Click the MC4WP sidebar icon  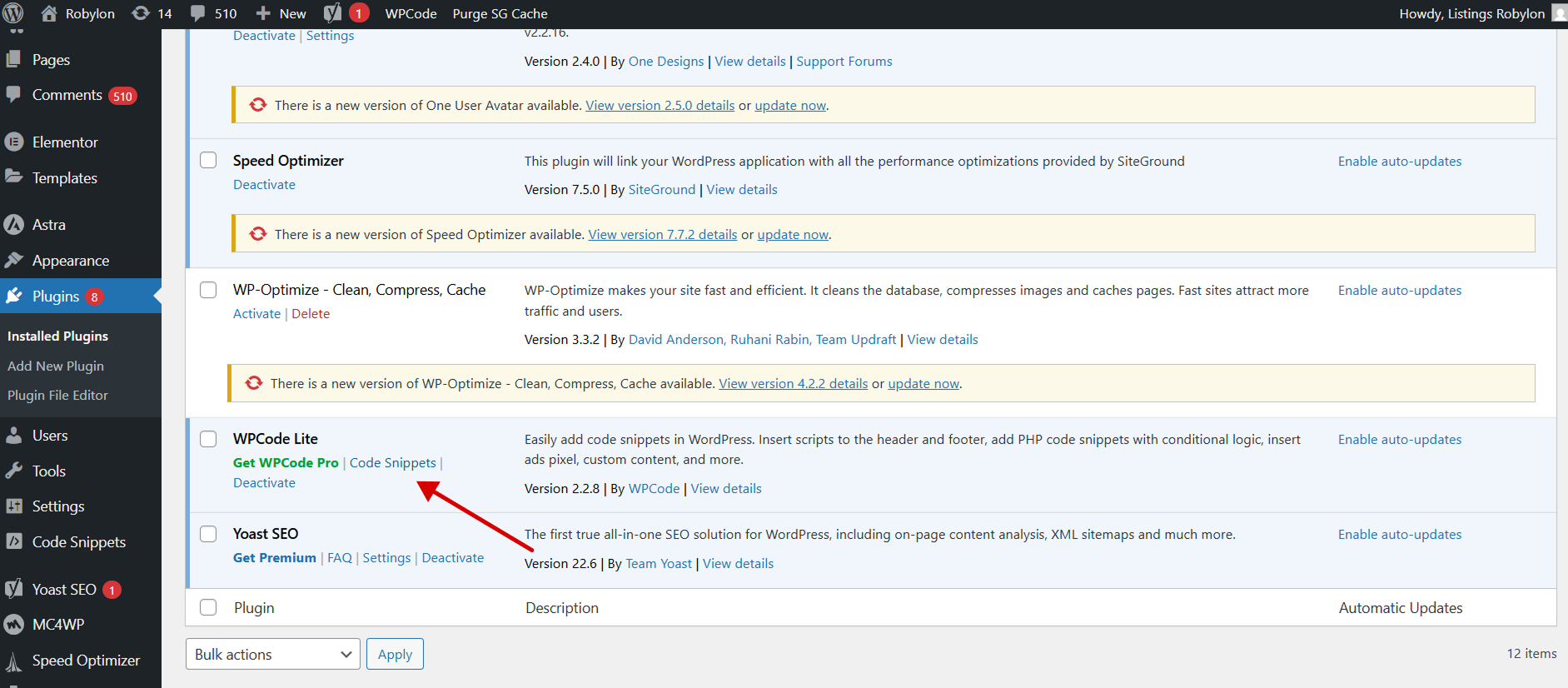(x=14, y=625)
